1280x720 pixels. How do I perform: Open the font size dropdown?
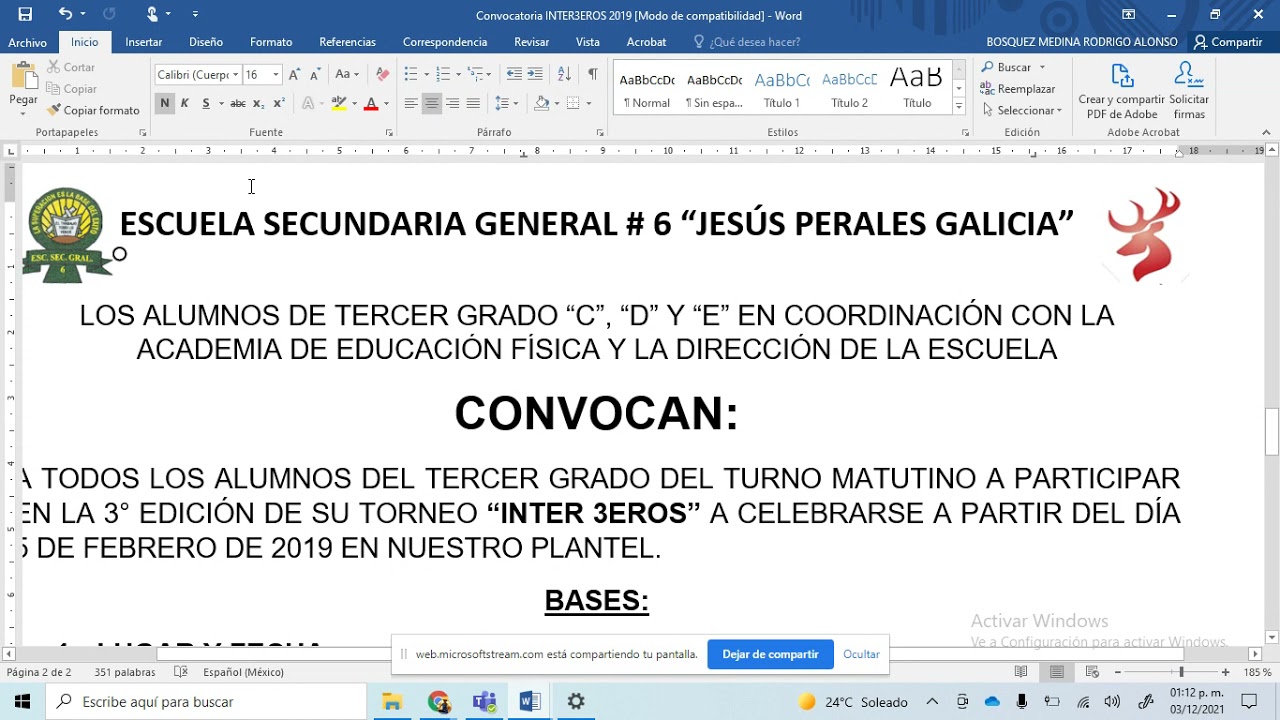pos(276,75)
